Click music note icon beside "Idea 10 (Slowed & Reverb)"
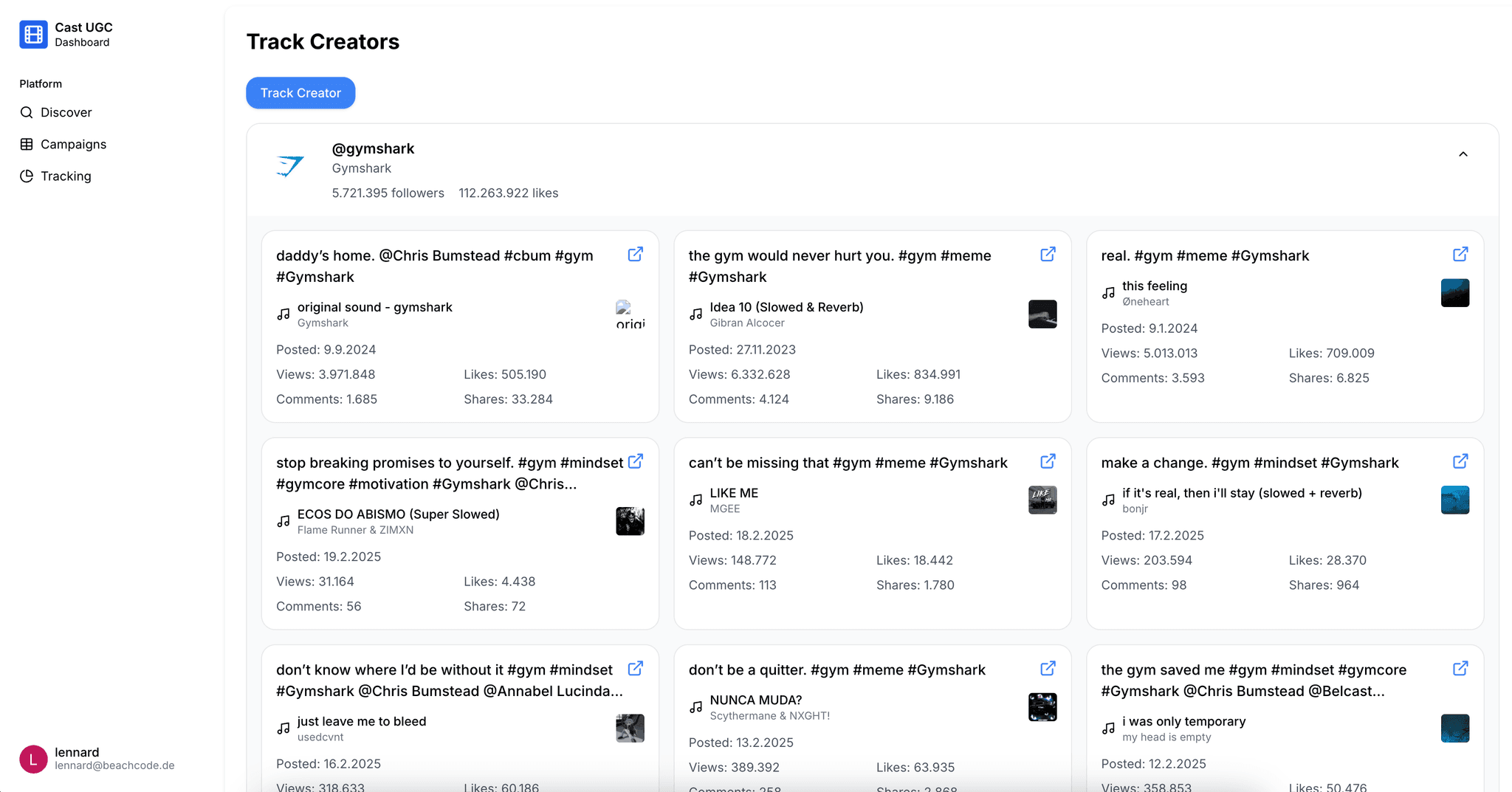 pyautogui.click(x=695, y=314)
